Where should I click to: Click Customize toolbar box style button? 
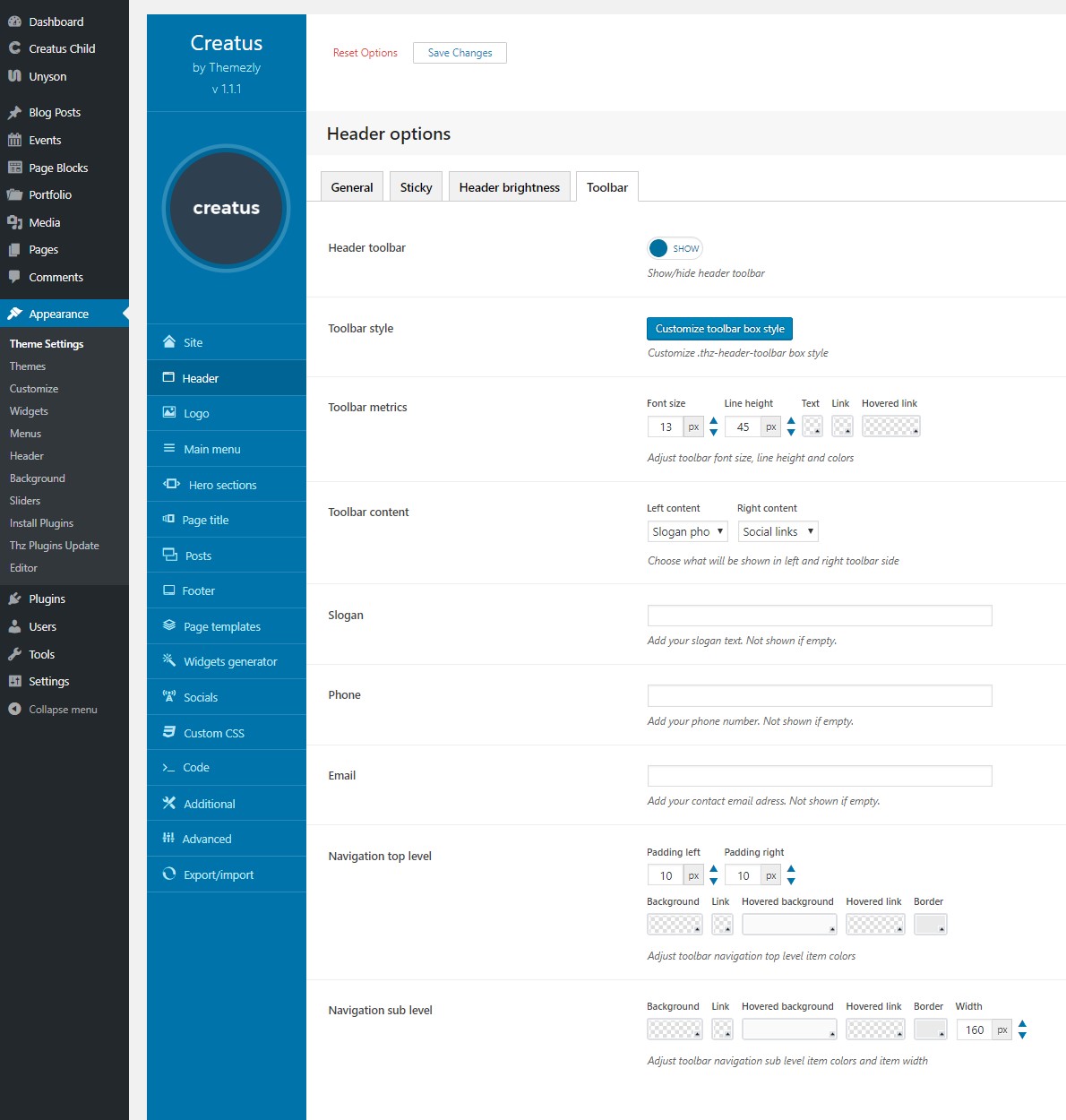[719, 329]
